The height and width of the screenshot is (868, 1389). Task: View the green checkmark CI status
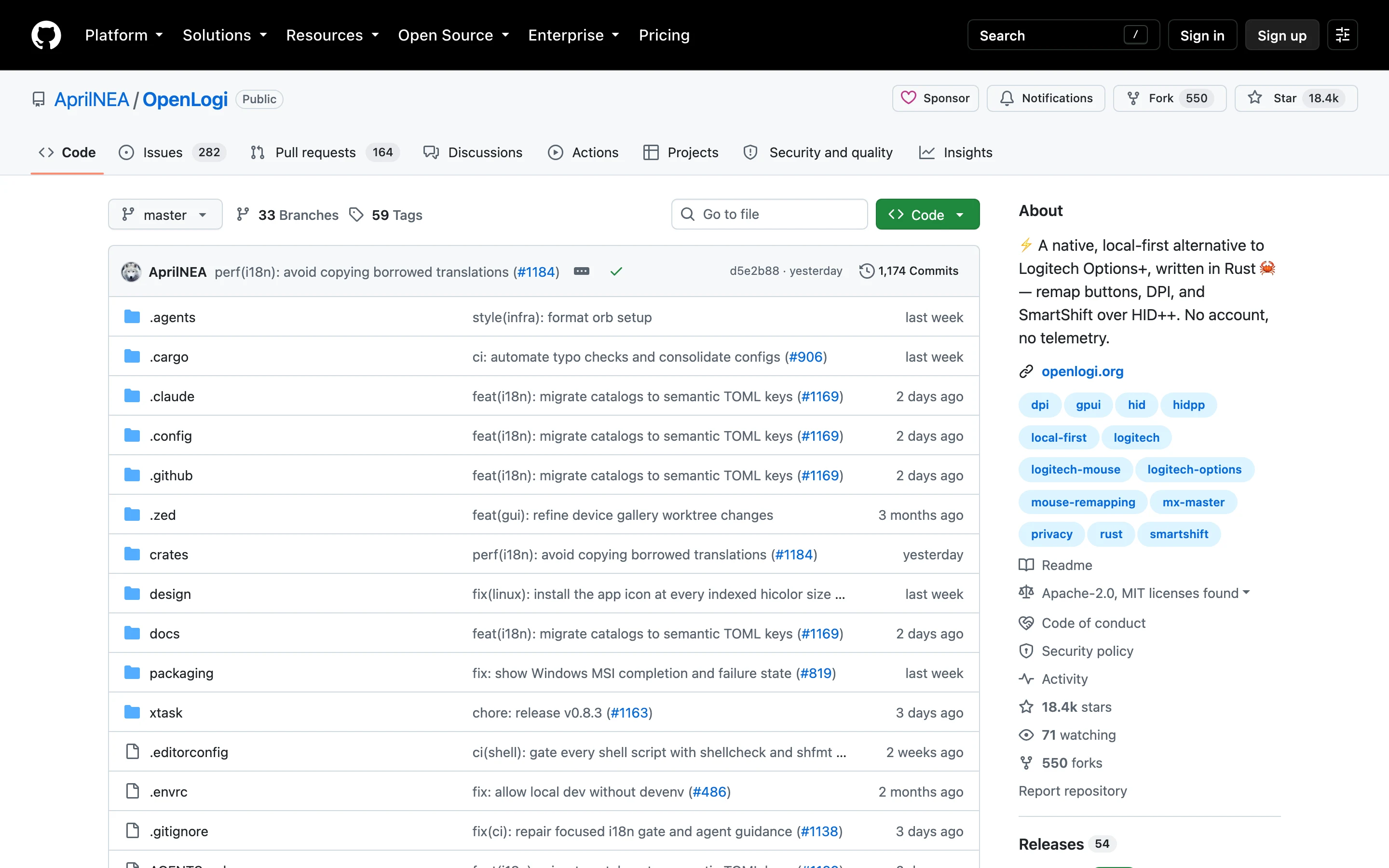click(616, 271)
